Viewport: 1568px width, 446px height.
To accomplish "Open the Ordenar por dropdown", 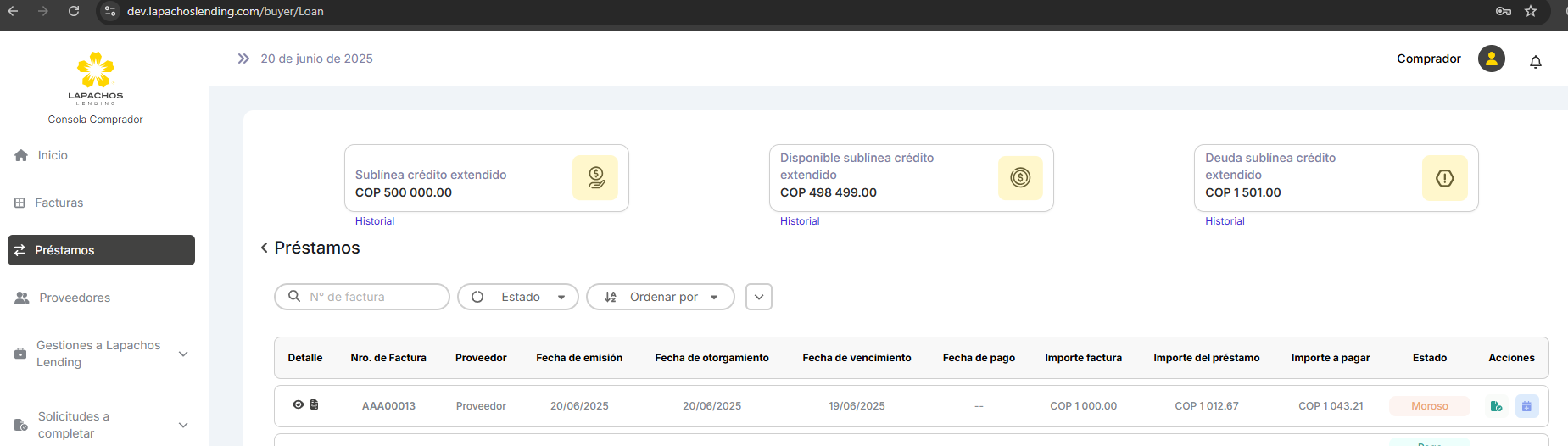I will tap(661, 297).
